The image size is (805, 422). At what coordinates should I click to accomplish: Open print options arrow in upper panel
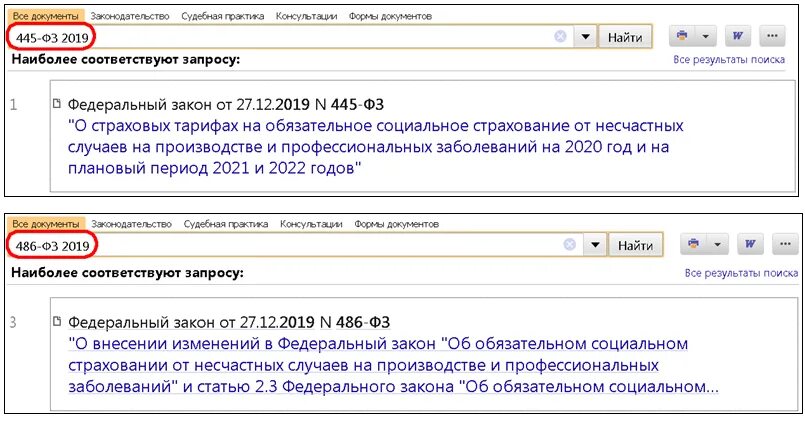tap(705, 36)
